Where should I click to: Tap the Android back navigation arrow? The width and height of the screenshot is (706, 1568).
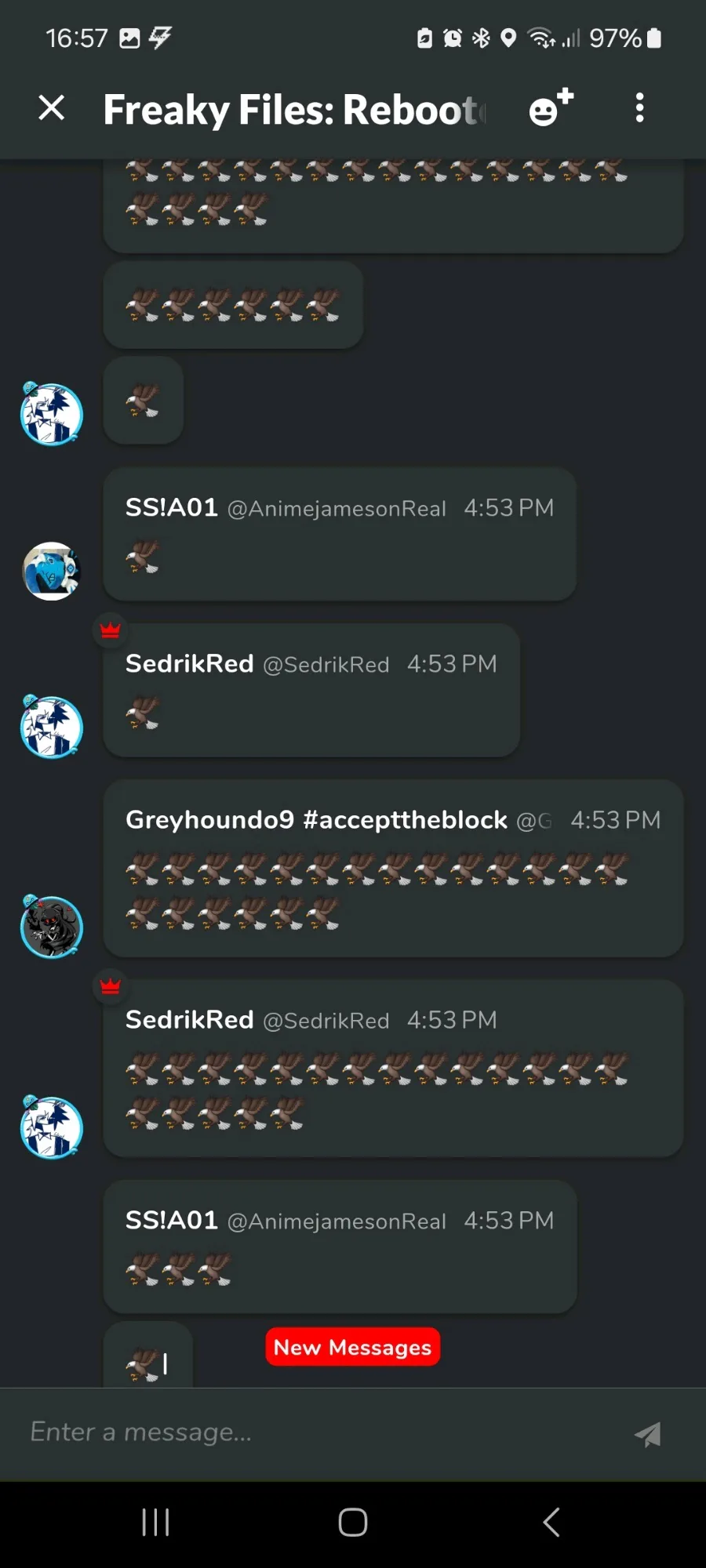551,1523
